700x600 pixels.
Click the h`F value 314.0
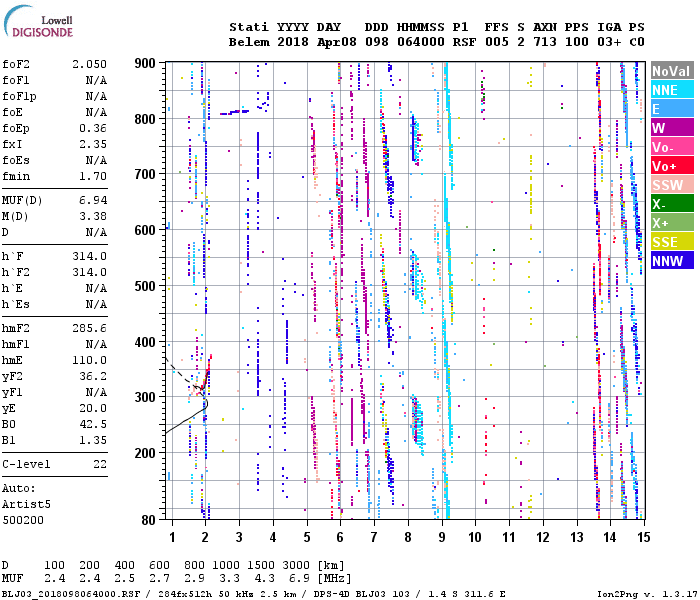point(89,256)
